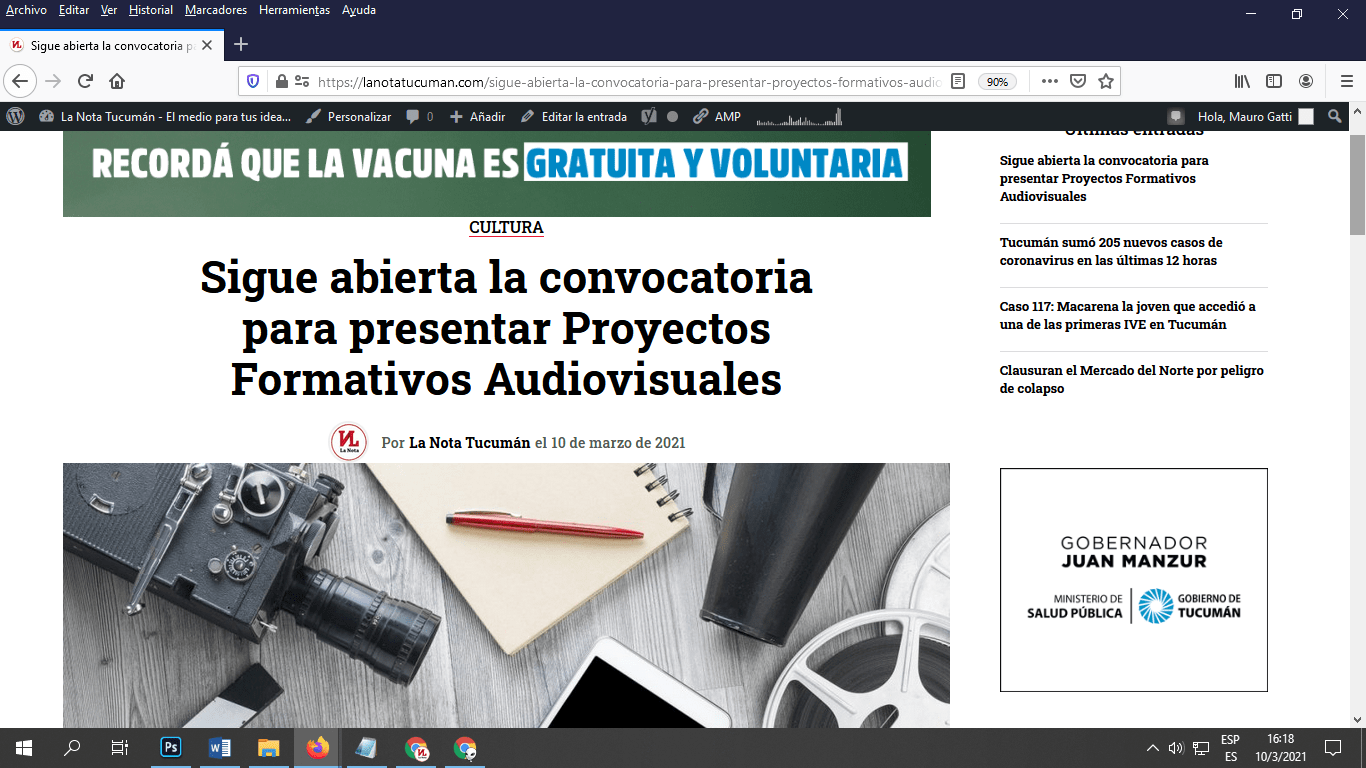Viewport: 1366px width, 768px height.
Task: Open the Firefox Library icon
Action: pos(1242,81)
